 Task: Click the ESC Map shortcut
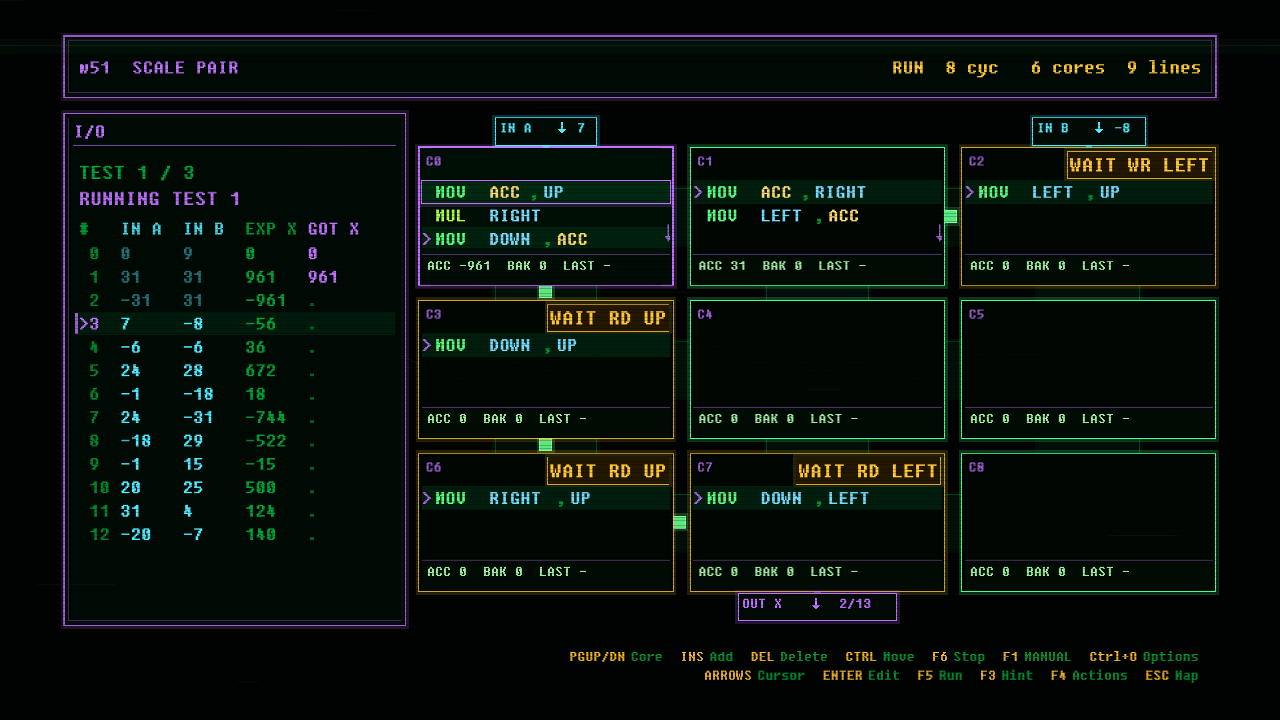click(1172, 676)
